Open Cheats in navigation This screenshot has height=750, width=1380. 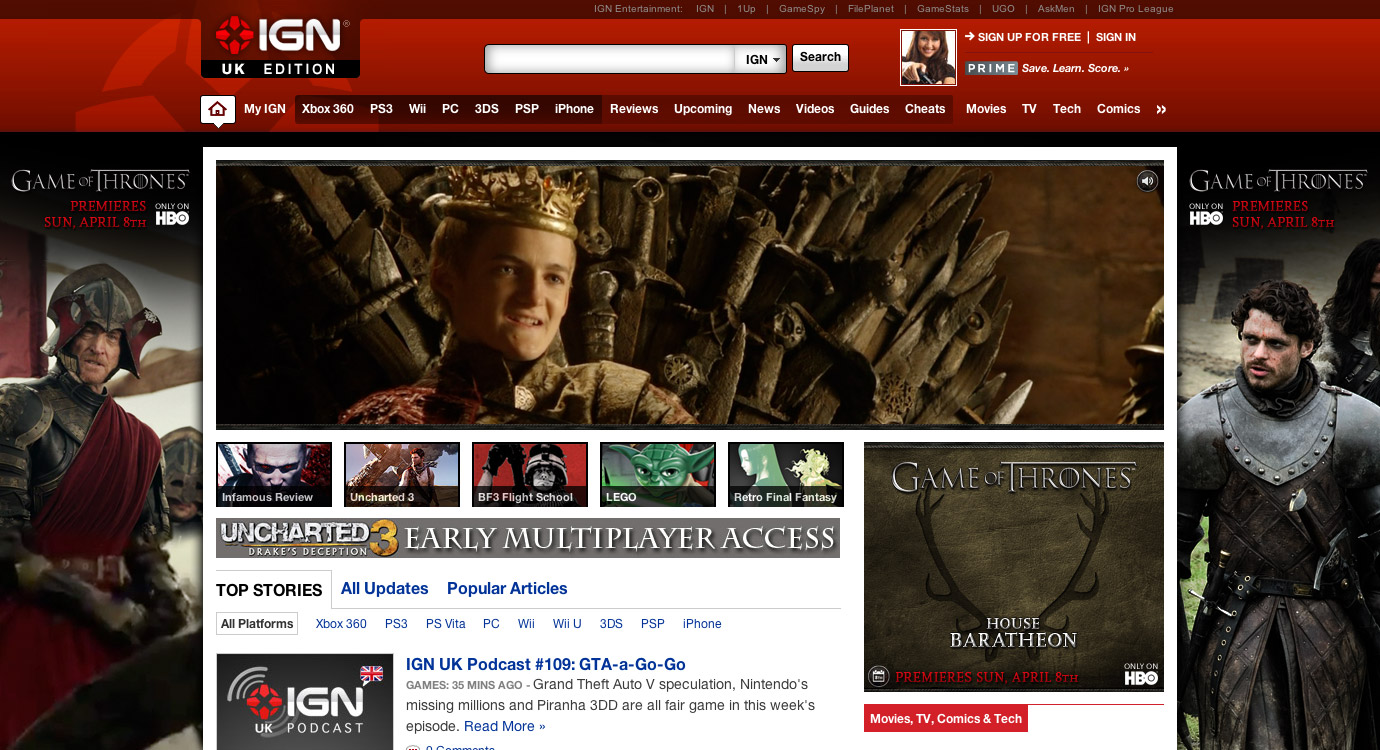pyautogui.click(x=925, y=109)
